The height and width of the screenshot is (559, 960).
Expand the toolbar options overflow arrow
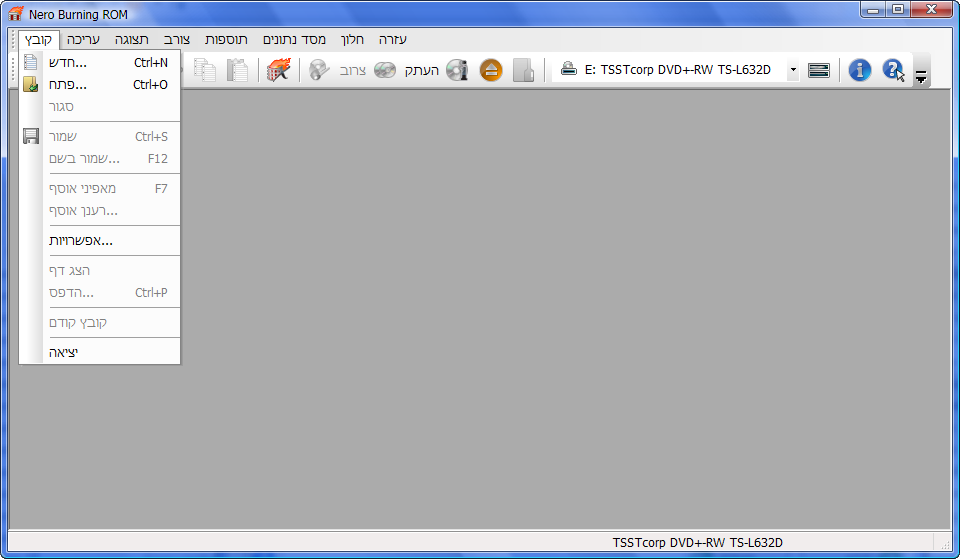click(921, 77)
